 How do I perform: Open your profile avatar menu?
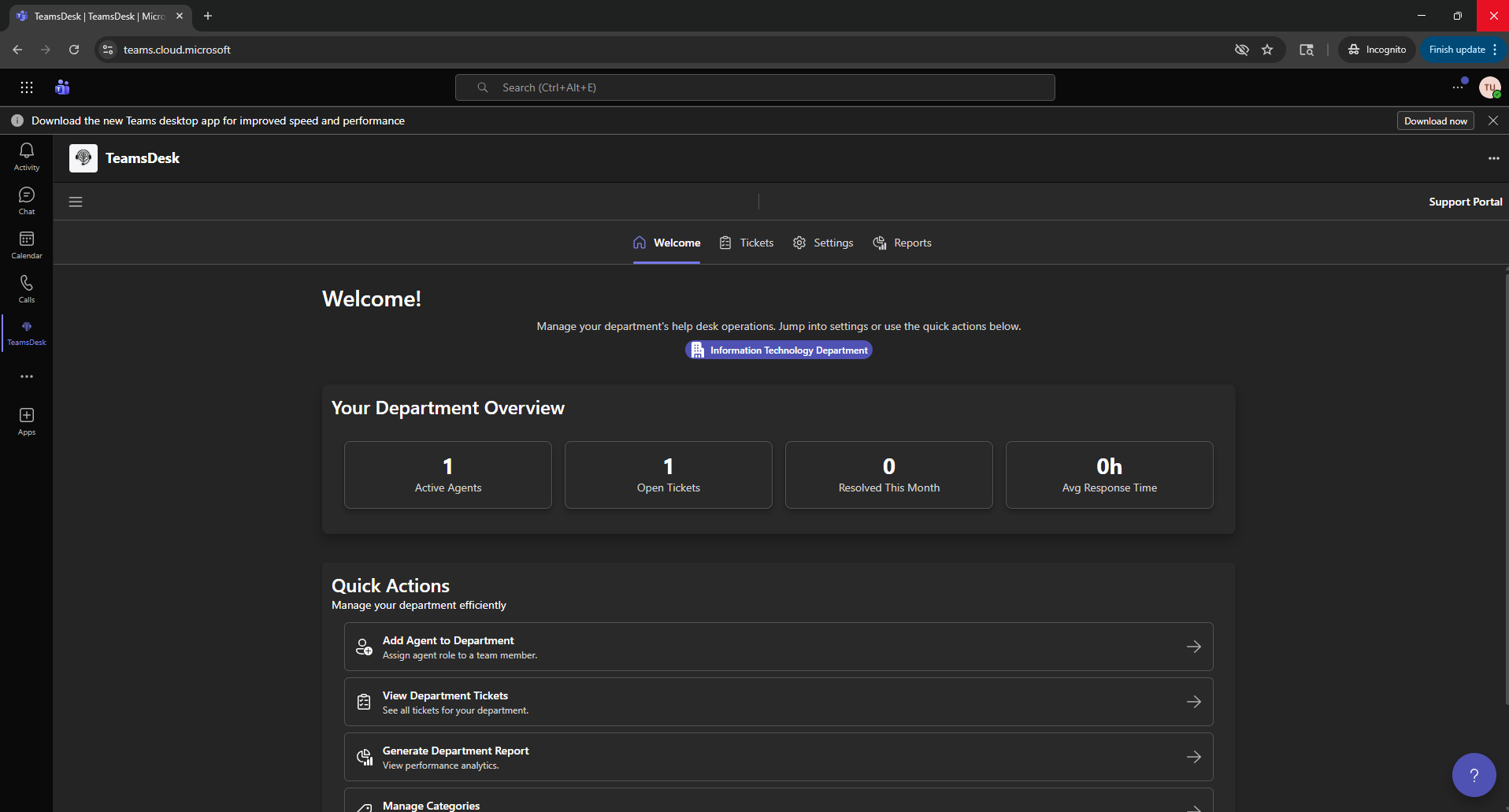tap(1491, 87)
